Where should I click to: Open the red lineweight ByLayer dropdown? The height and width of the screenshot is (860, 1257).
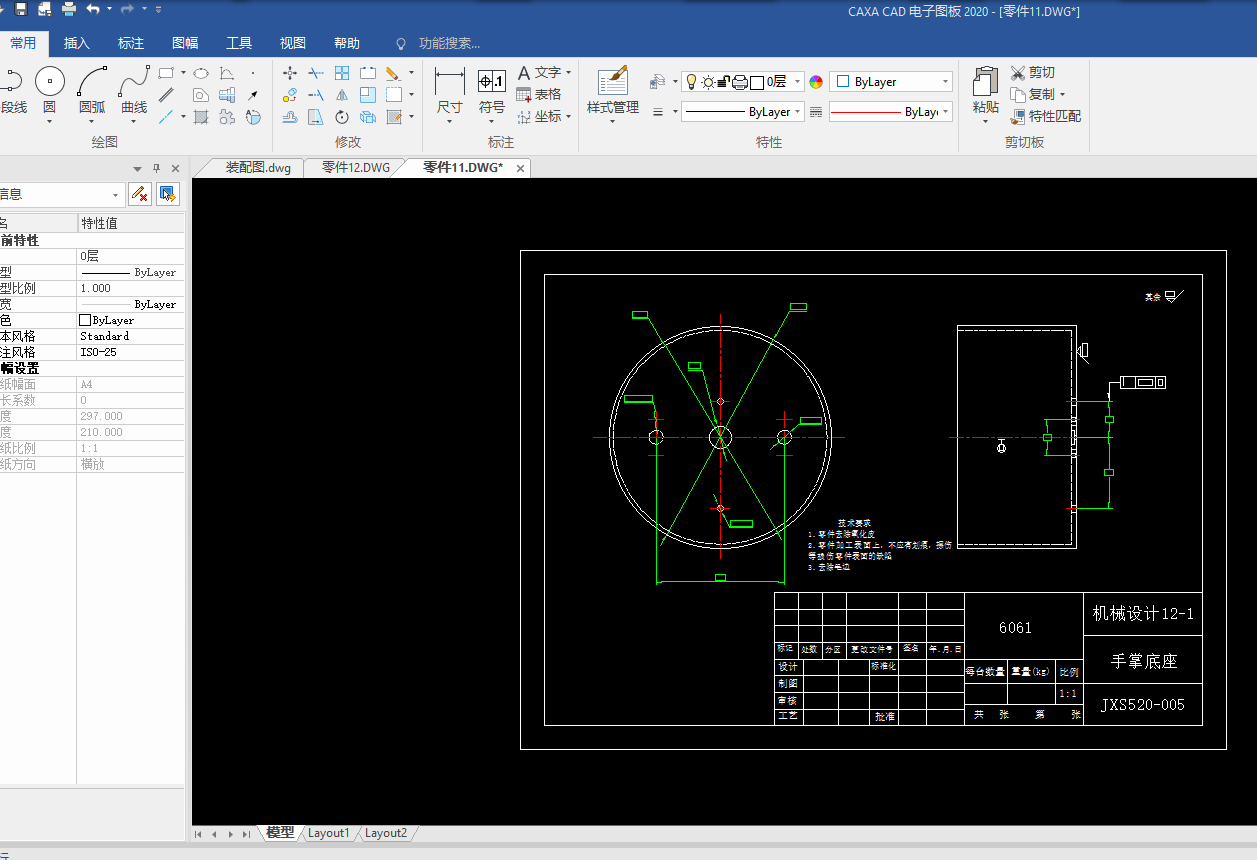[890, 112]
